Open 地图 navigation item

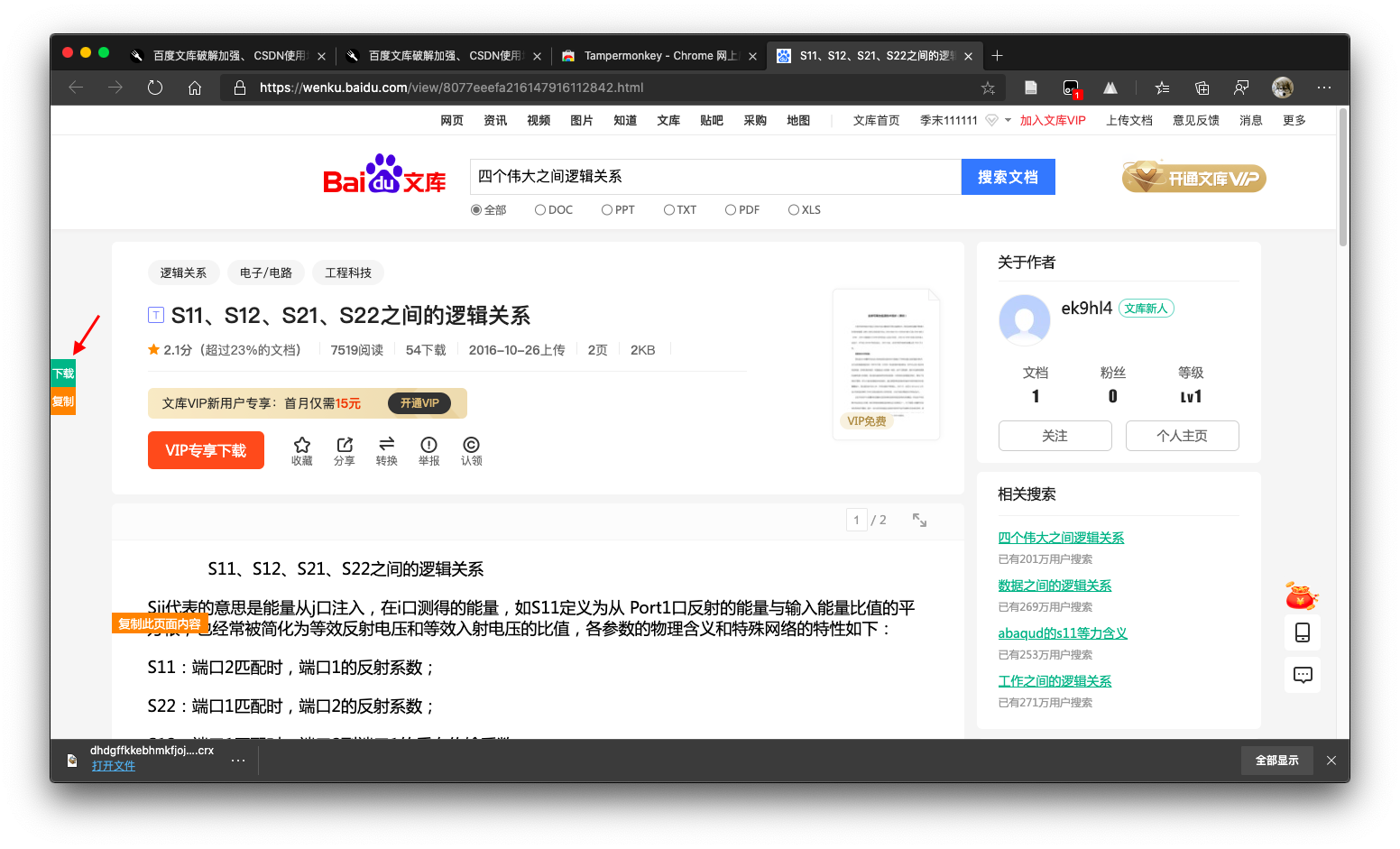coord(798,120)
